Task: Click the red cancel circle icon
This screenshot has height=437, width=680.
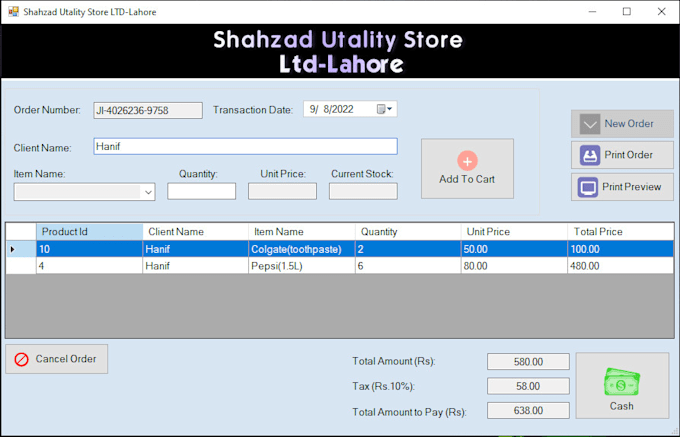Action: pos(21,359)
